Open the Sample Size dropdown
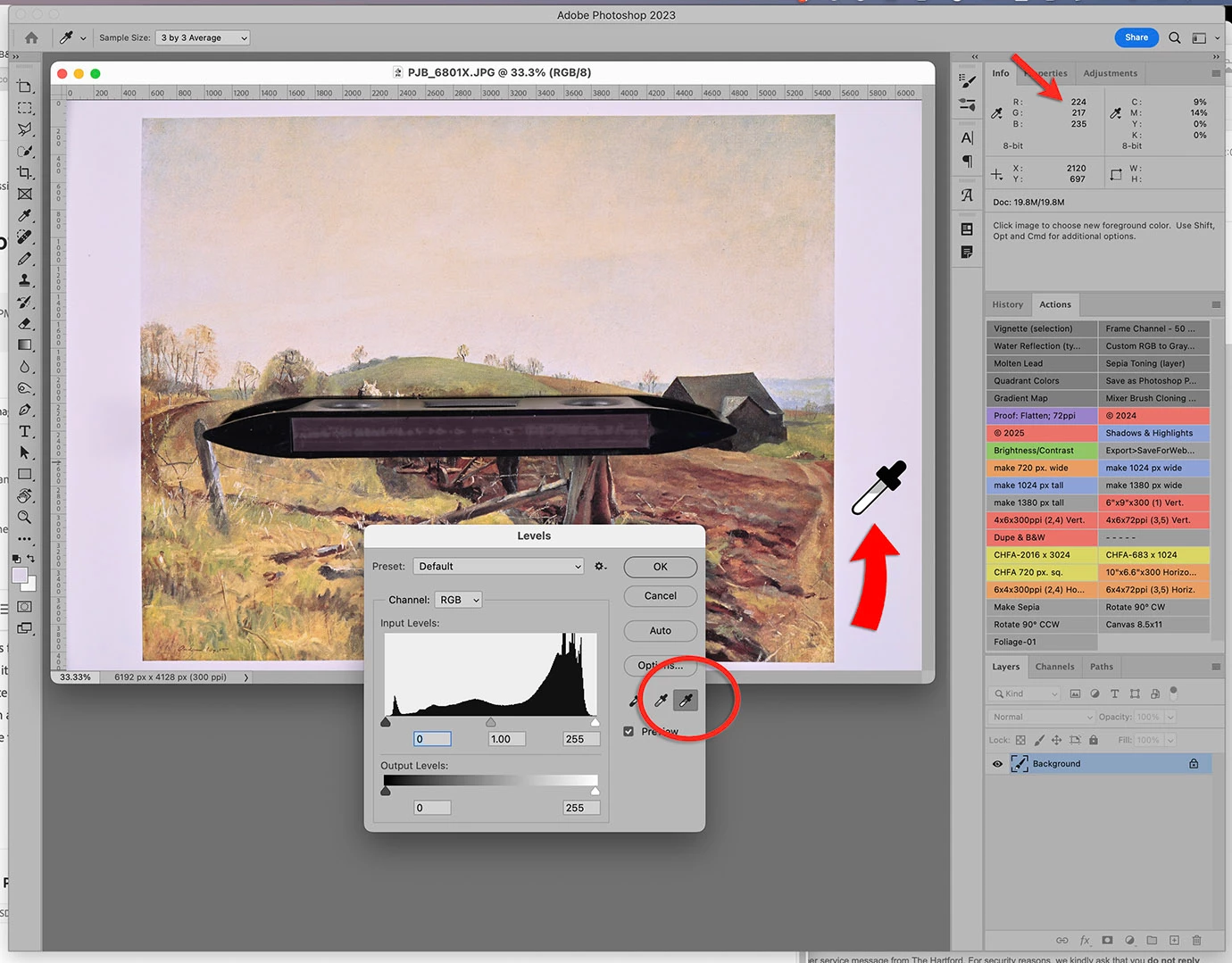 pos(203,37)
